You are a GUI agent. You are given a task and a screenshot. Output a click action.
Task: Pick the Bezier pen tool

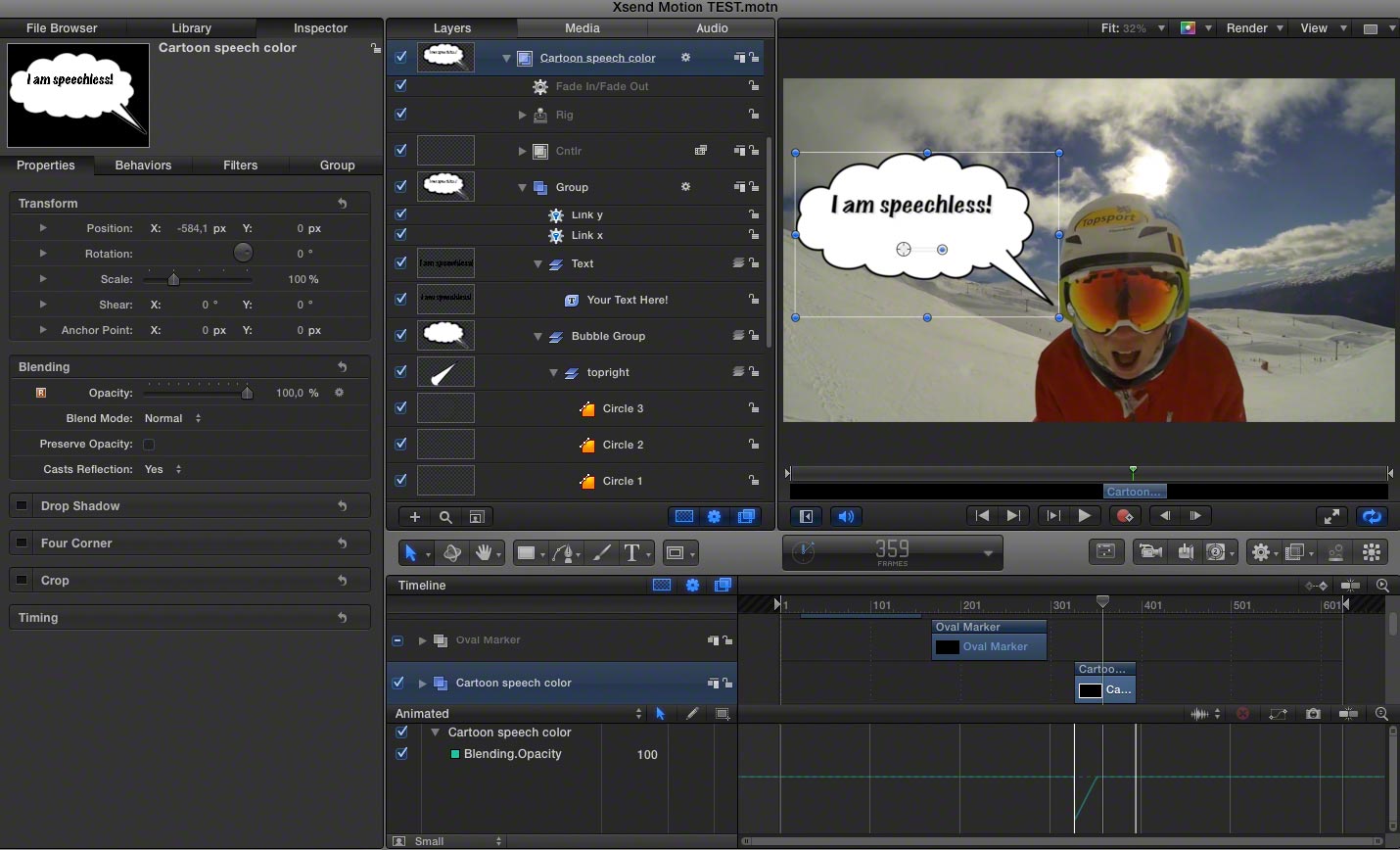pyautogui.click(x=563, y=553)
